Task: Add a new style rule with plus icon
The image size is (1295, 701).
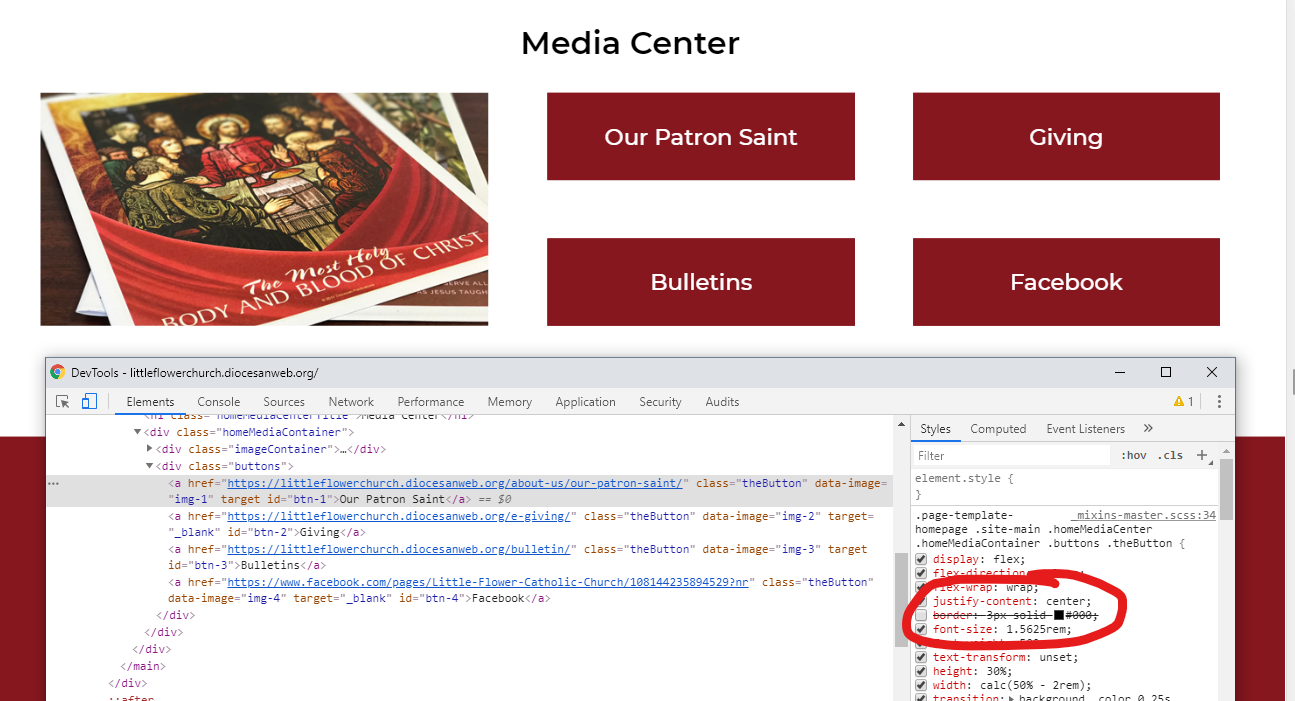Action: 1202,455
